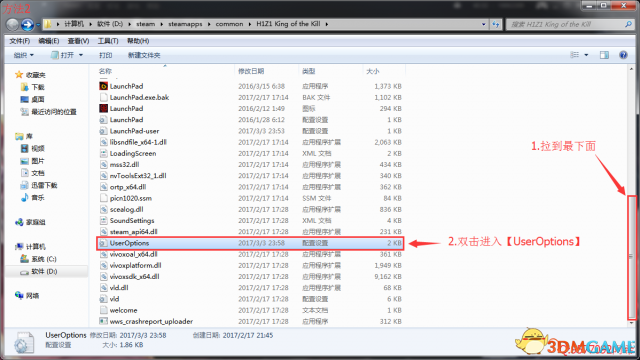
Task: Click the 新建文件夹 button
Action: [144, 55]
